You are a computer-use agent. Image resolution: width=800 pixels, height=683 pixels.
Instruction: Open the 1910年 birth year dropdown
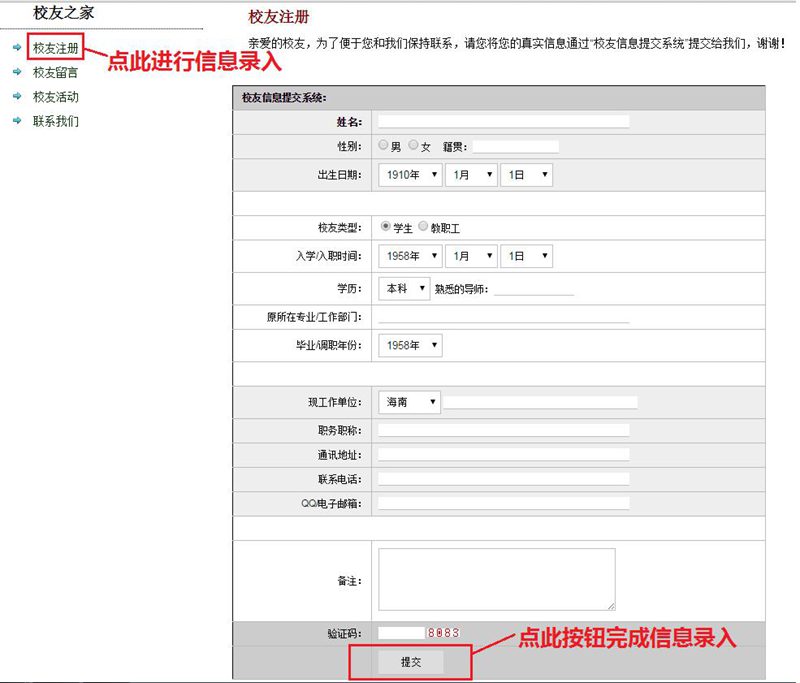pos(410,174)
